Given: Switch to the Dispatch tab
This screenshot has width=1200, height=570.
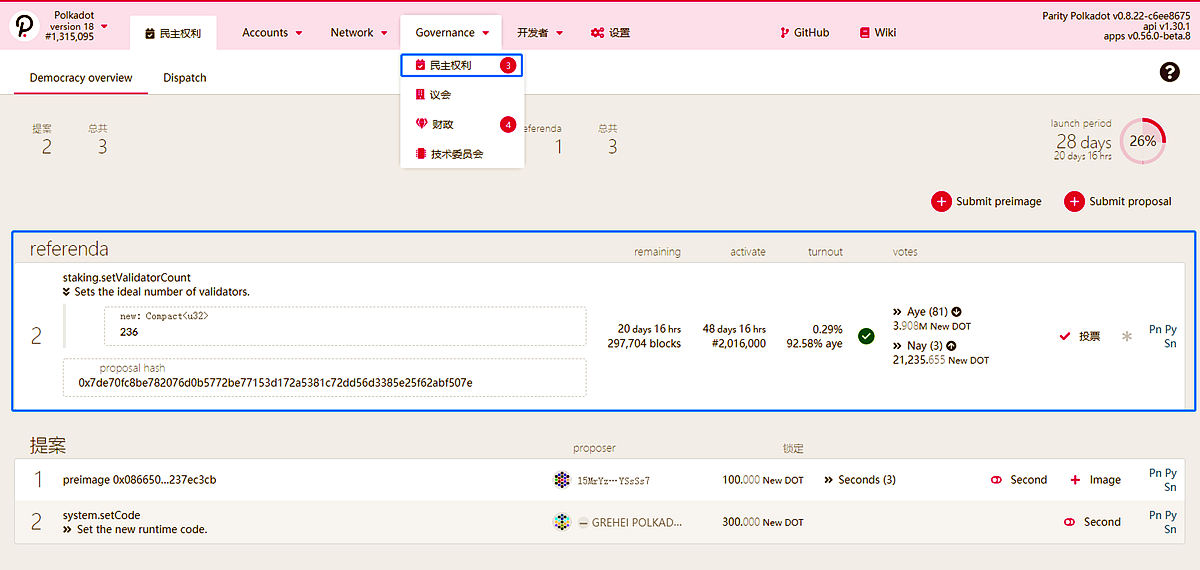Looking at the screenshot, I should pos(185,78).
